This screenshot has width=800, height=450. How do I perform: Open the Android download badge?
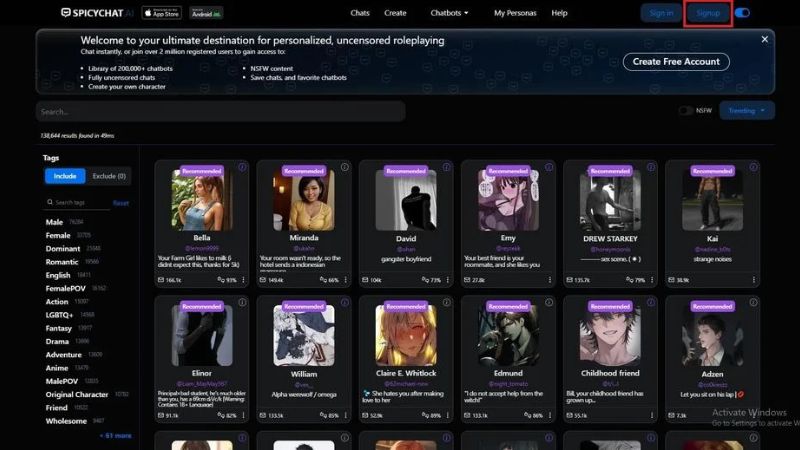206,13
